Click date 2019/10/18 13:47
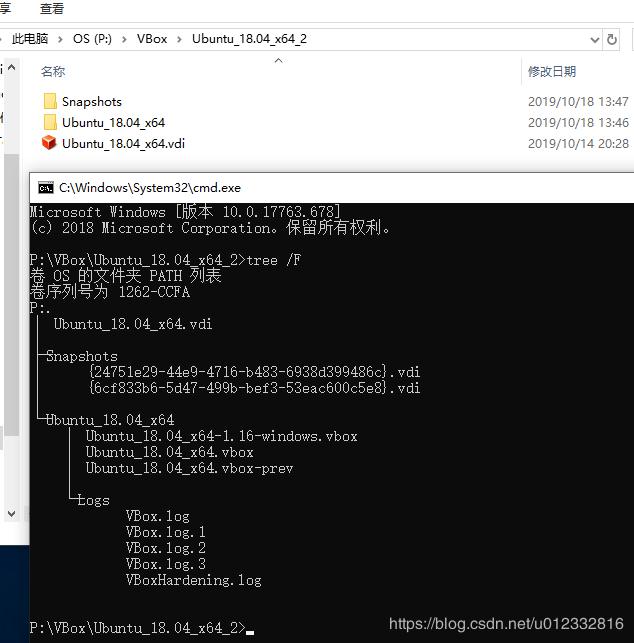634x643 pixels. (578, 102)
